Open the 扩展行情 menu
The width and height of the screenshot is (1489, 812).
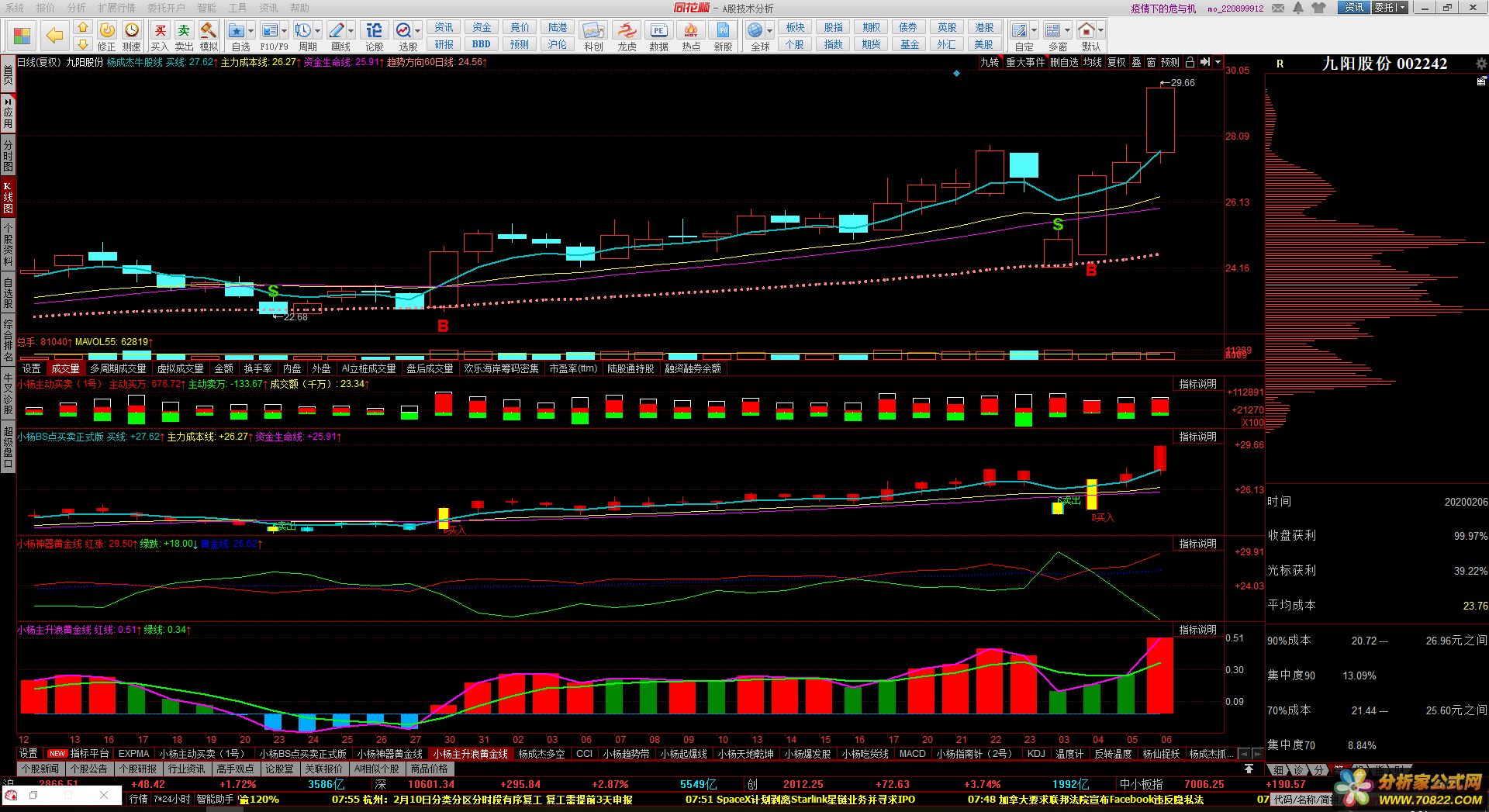coord(116,8)
